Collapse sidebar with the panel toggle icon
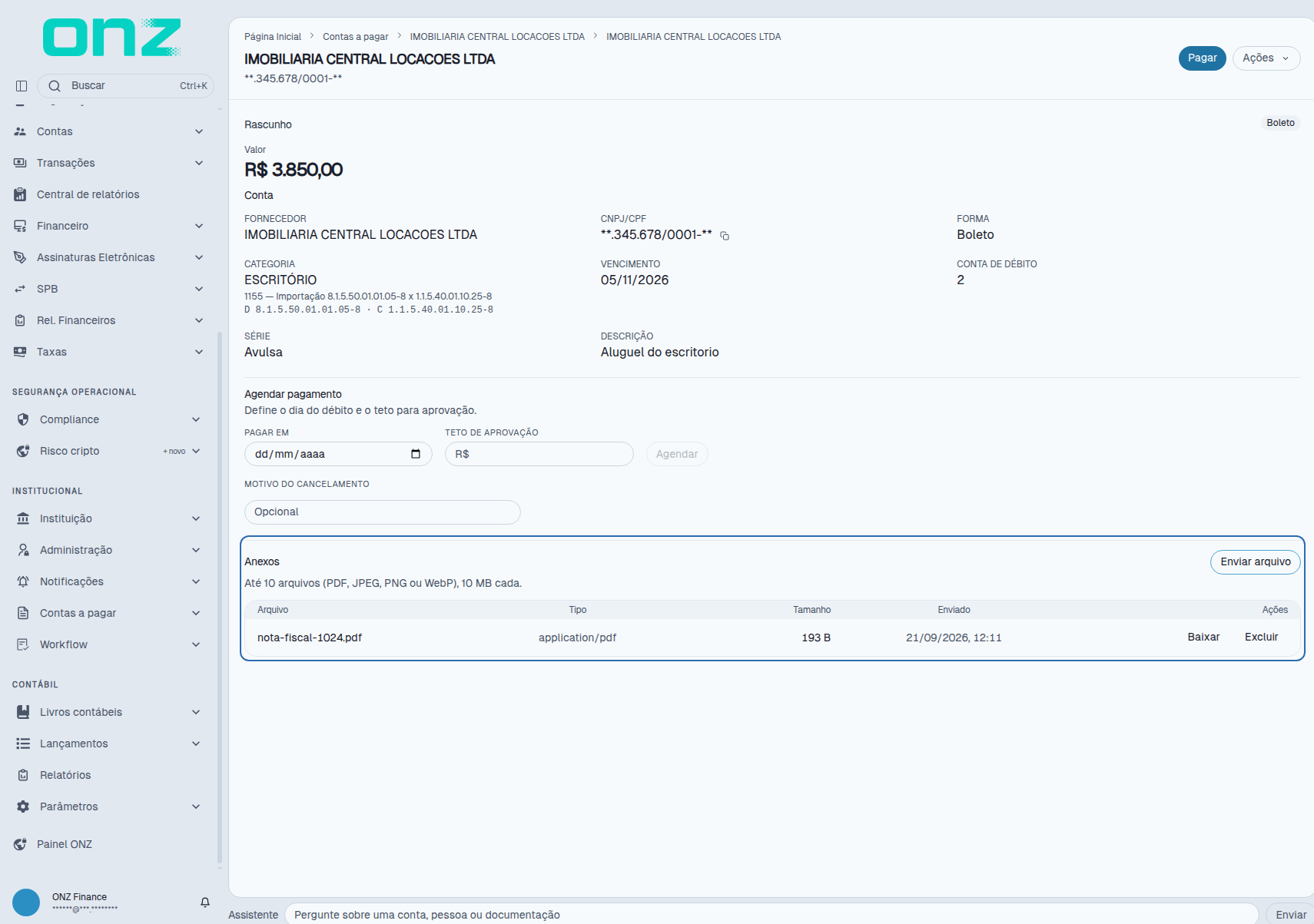 pos(22,86)
